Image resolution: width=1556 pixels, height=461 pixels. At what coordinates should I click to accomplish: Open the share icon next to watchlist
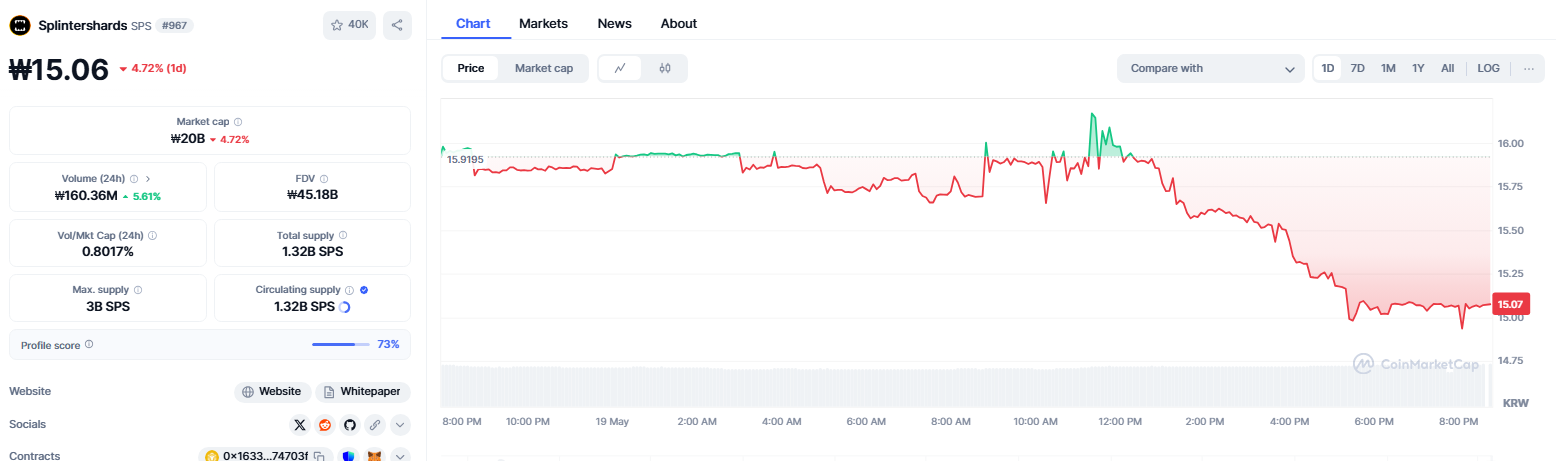point(397,25)
